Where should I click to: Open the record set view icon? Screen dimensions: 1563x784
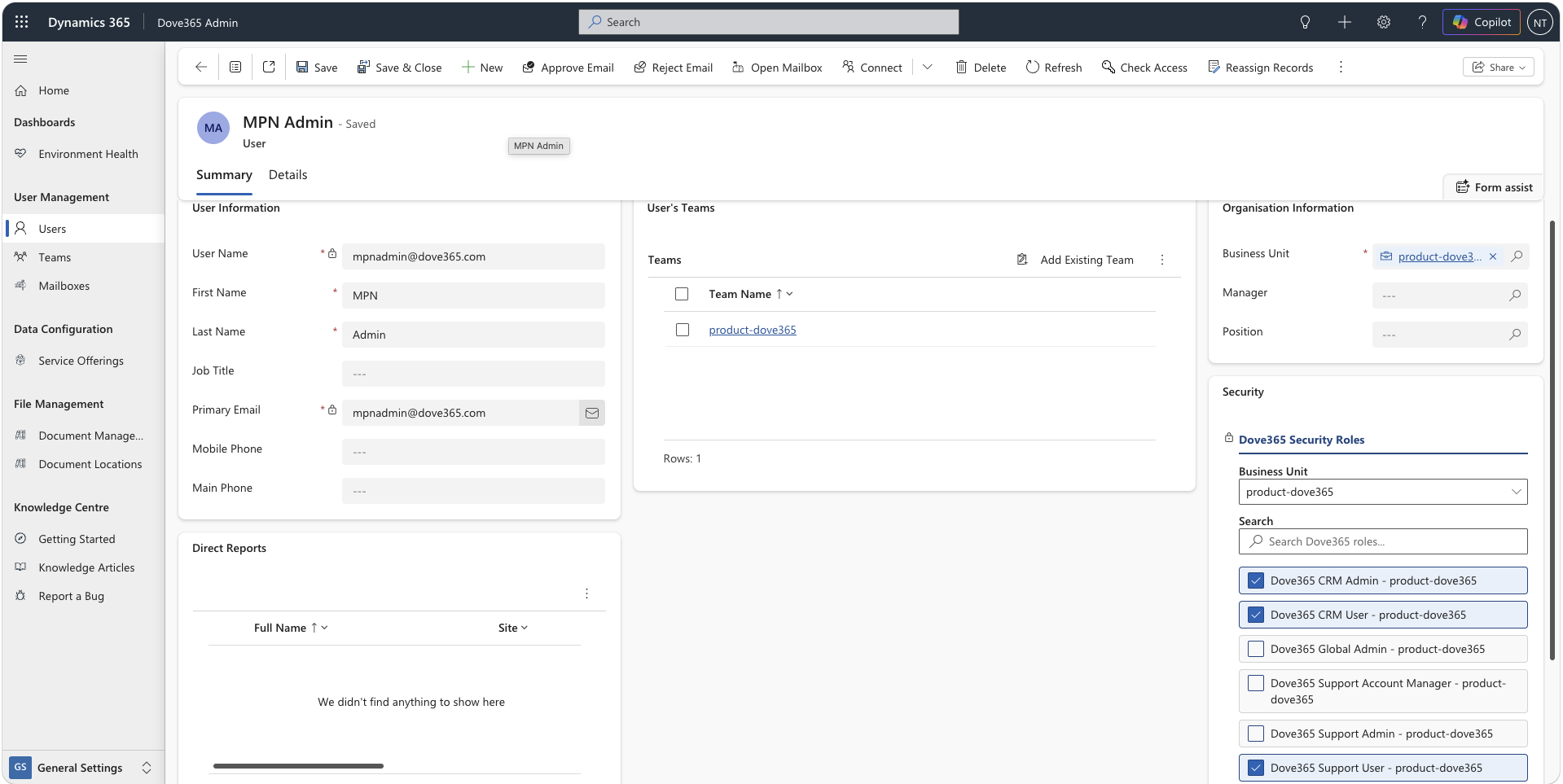(x=235, y=67)
